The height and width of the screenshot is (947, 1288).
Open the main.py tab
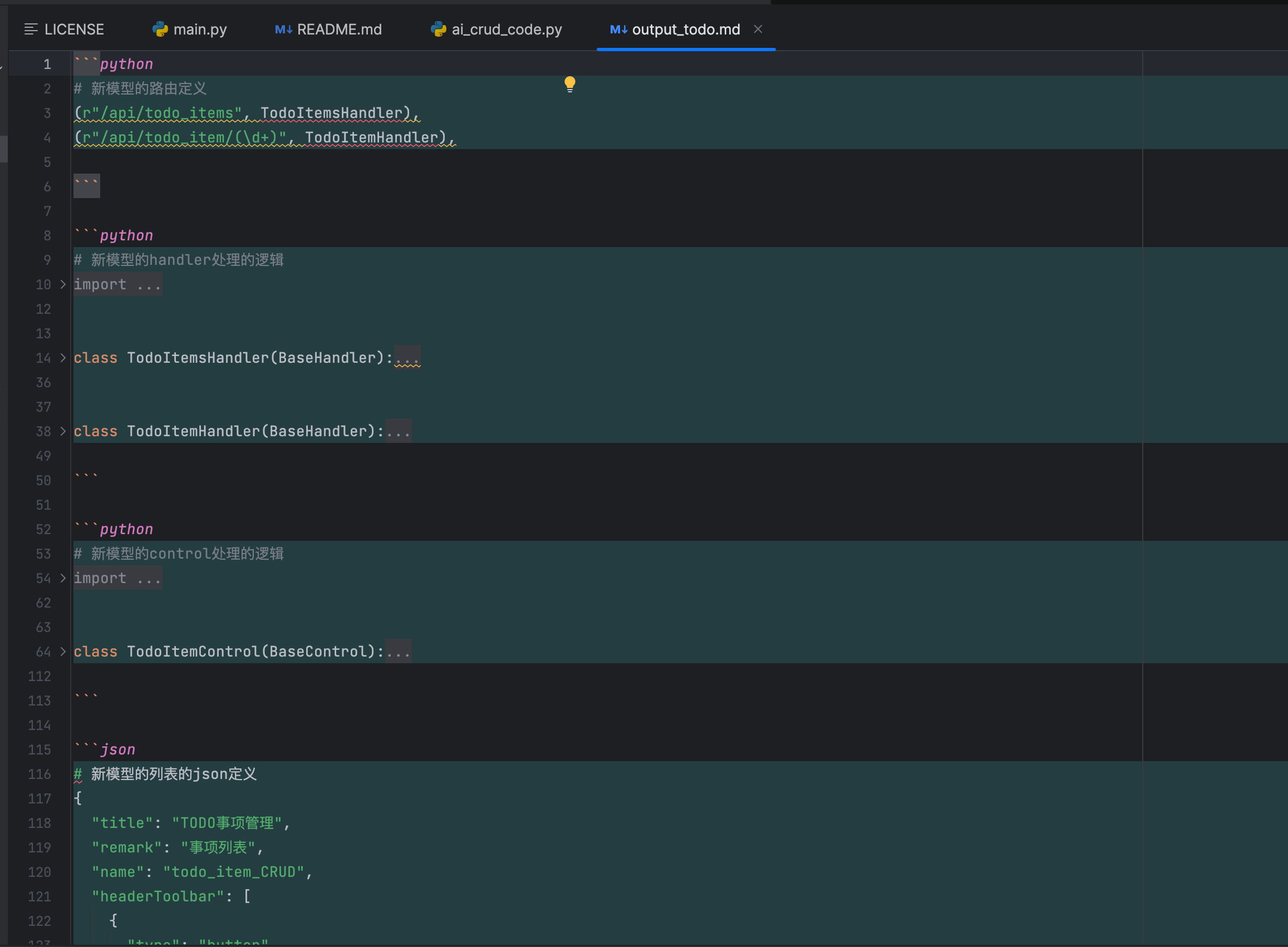pyautogui.click(x=200, y=29)
